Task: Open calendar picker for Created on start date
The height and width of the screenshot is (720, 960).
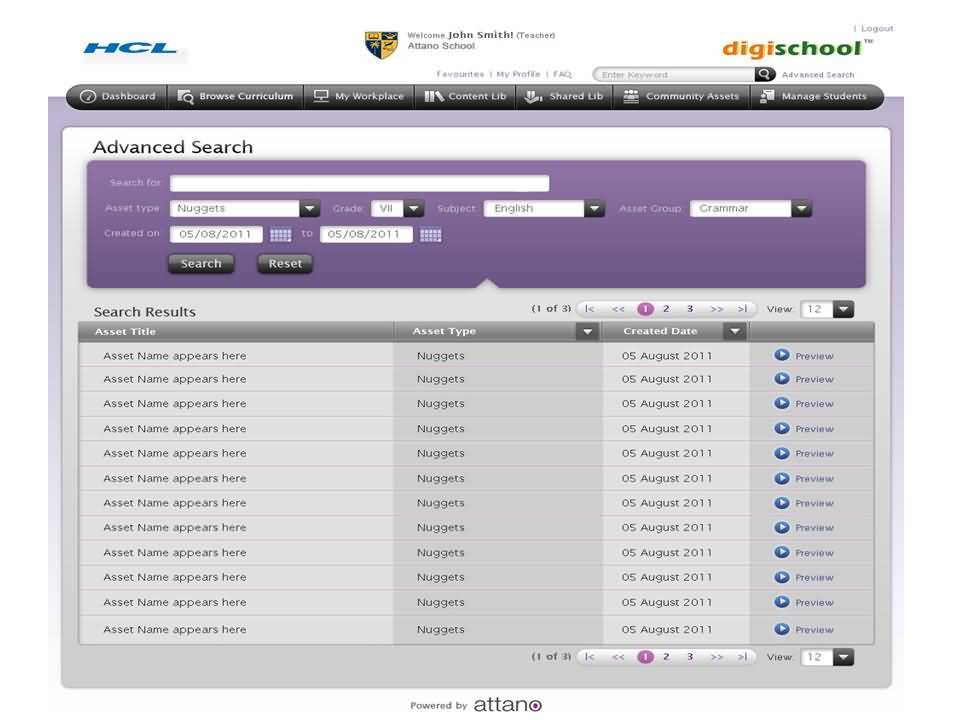Action: [x=281, y=235]
